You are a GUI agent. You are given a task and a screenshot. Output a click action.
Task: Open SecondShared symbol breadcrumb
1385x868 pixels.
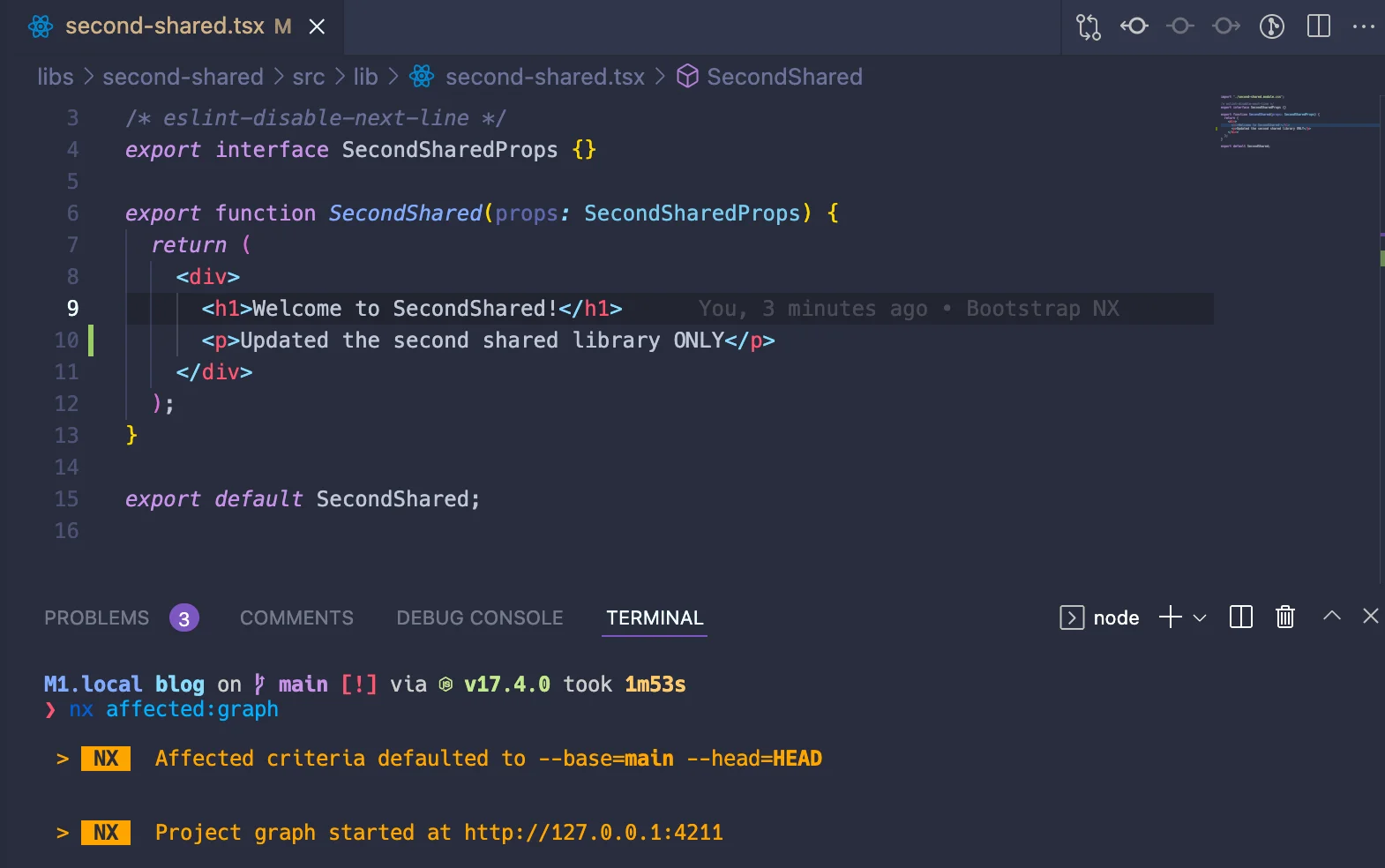(x=783, y=77)
